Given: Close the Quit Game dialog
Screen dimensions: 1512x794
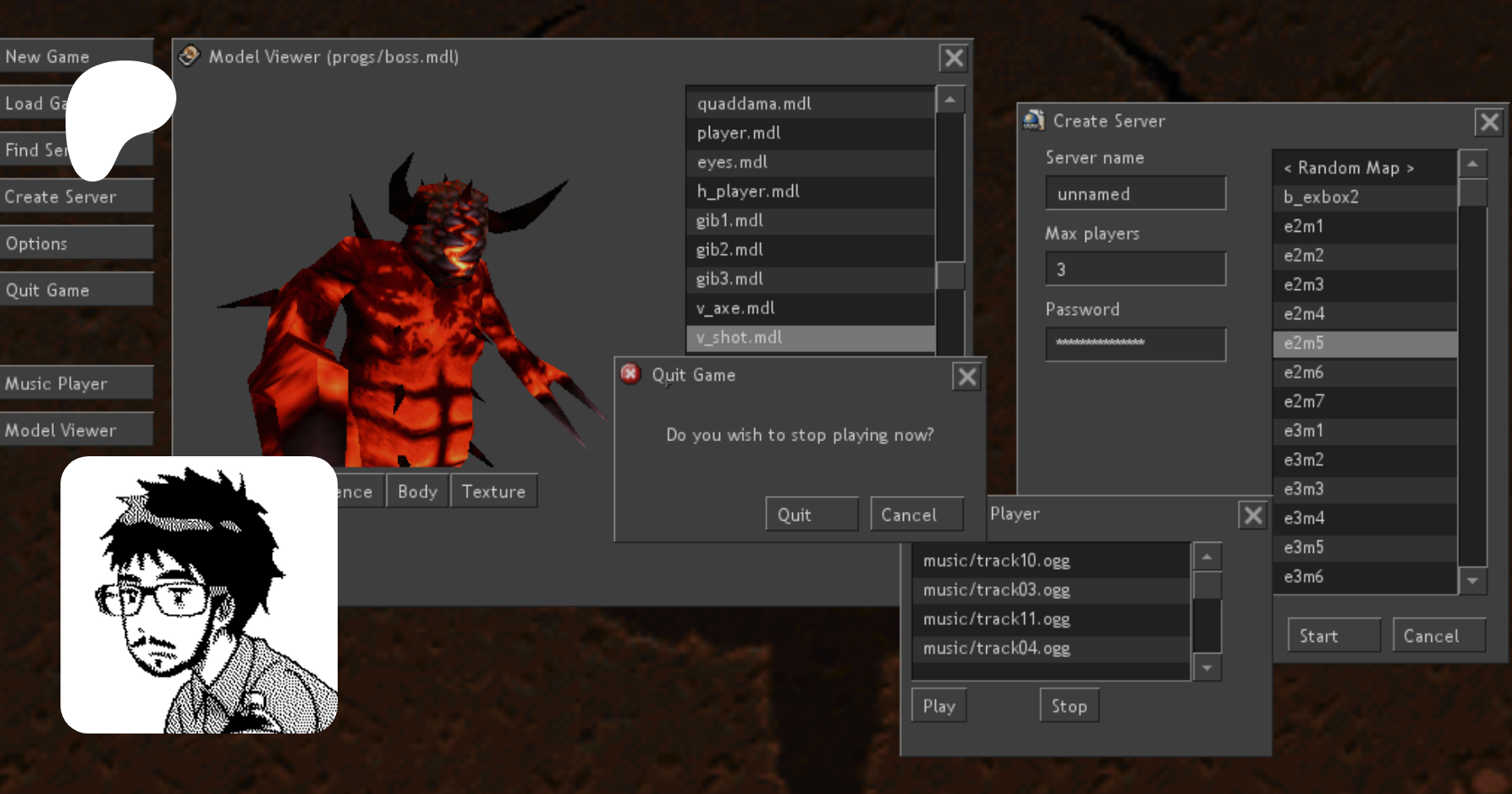Looking at the screenshot, I should click(967, 376).
